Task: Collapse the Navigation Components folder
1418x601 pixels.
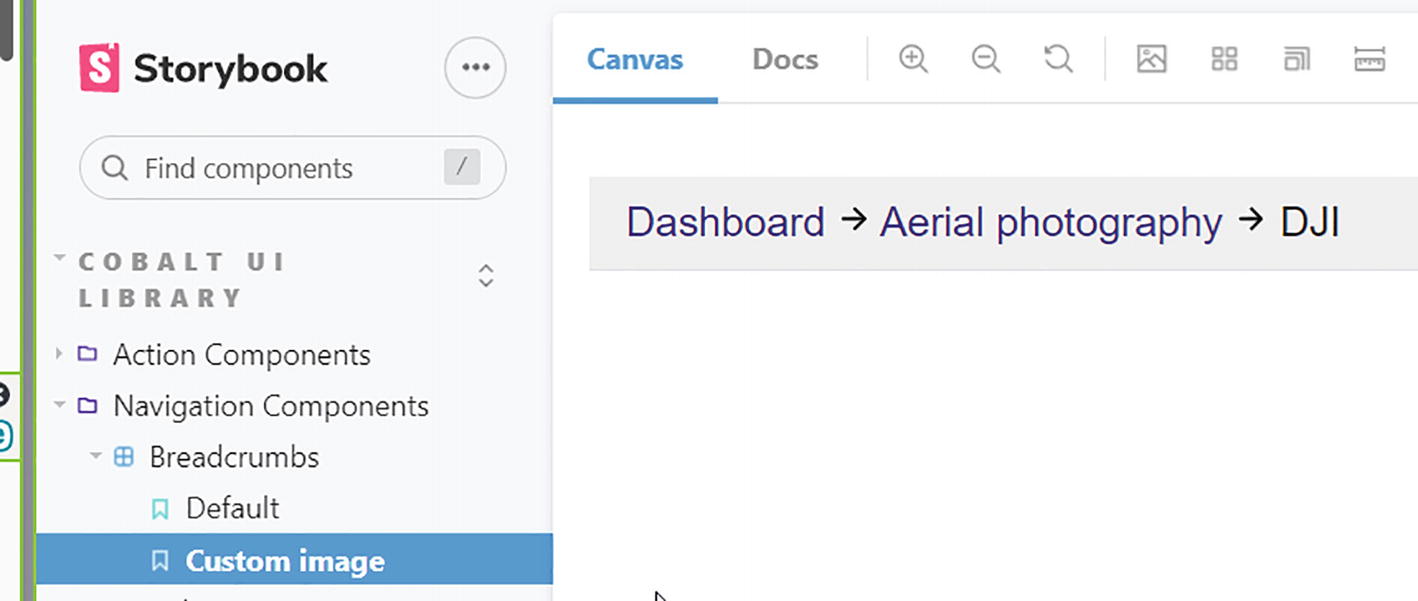Action: [x=270, y=406]
